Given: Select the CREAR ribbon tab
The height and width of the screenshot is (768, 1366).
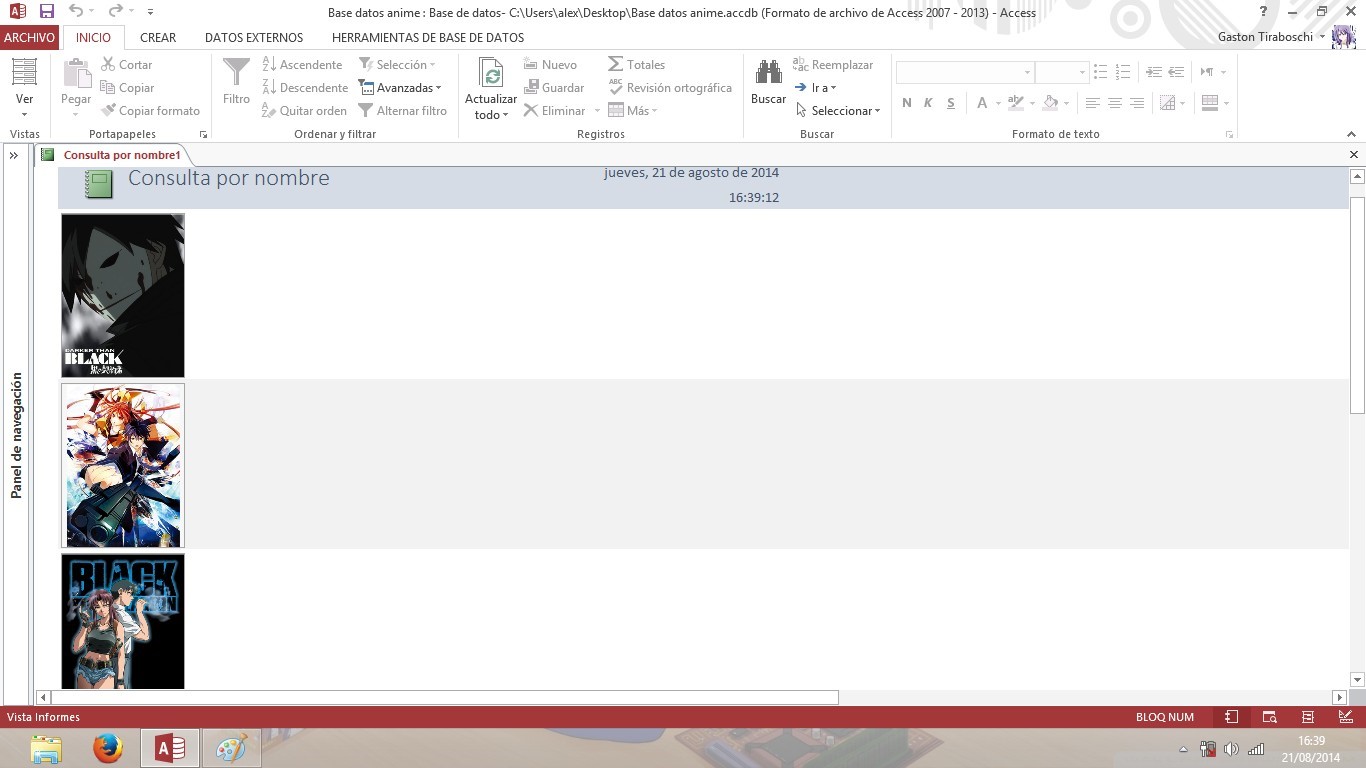Looking at the screenshot, I should click(158, 37).
